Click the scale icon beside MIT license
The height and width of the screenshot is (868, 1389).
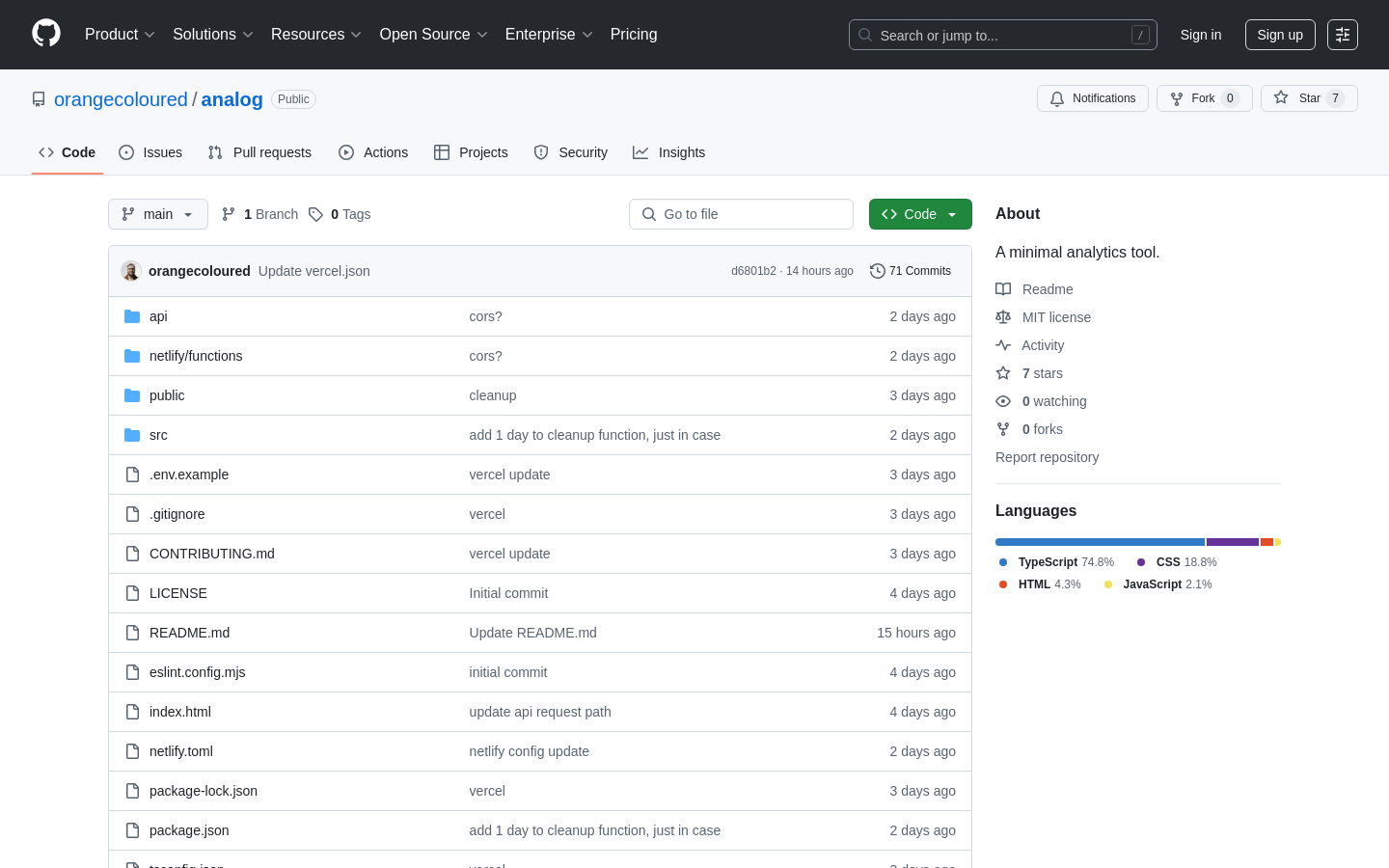(x=1003, y=317)
